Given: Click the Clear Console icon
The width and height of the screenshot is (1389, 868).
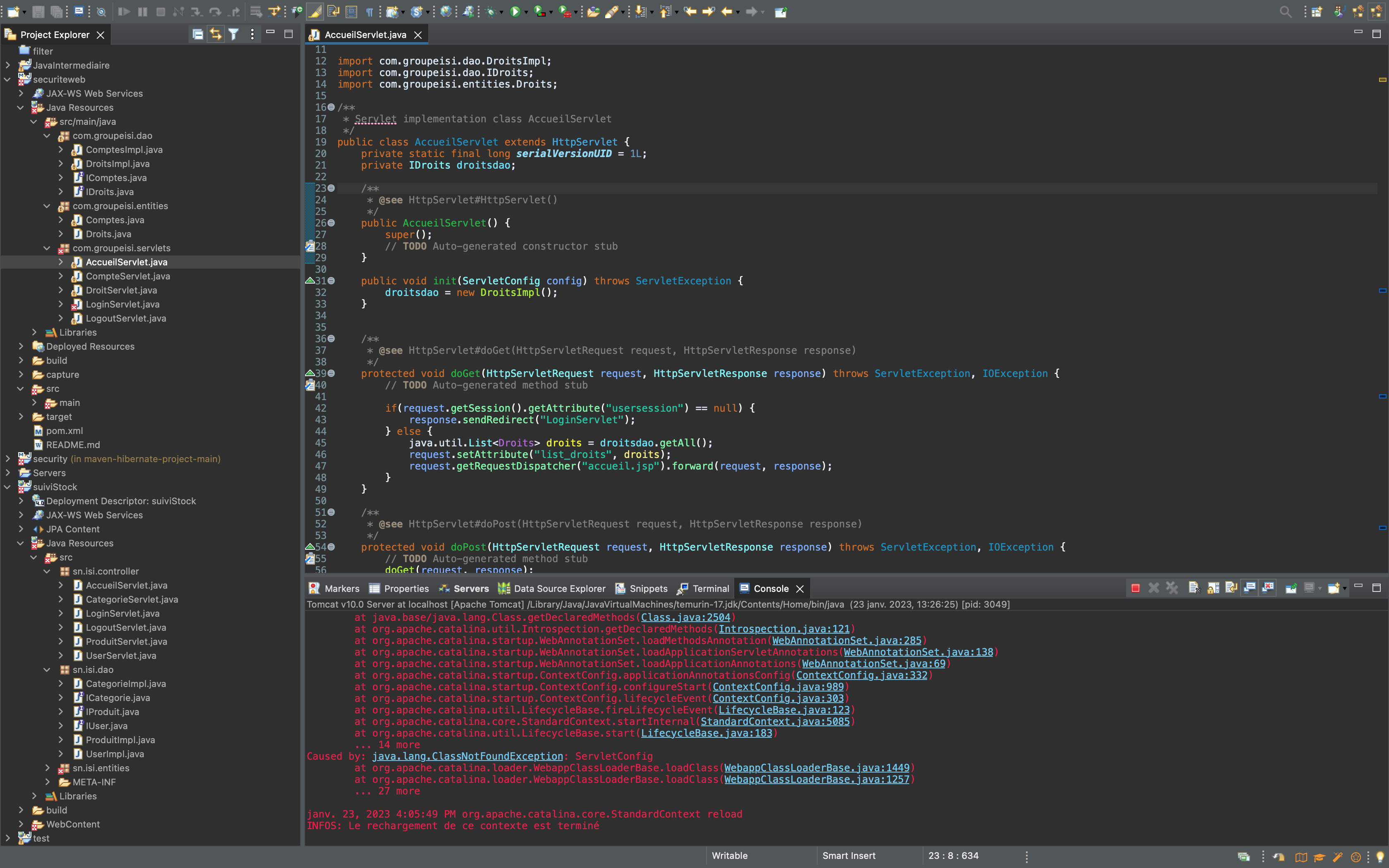Looking at the screenshot, I should tap(1194, 588).
